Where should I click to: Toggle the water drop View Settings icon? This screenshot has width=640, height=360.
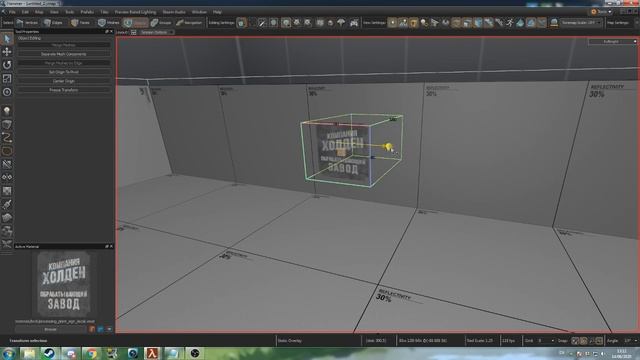click(x=520, y=23)
